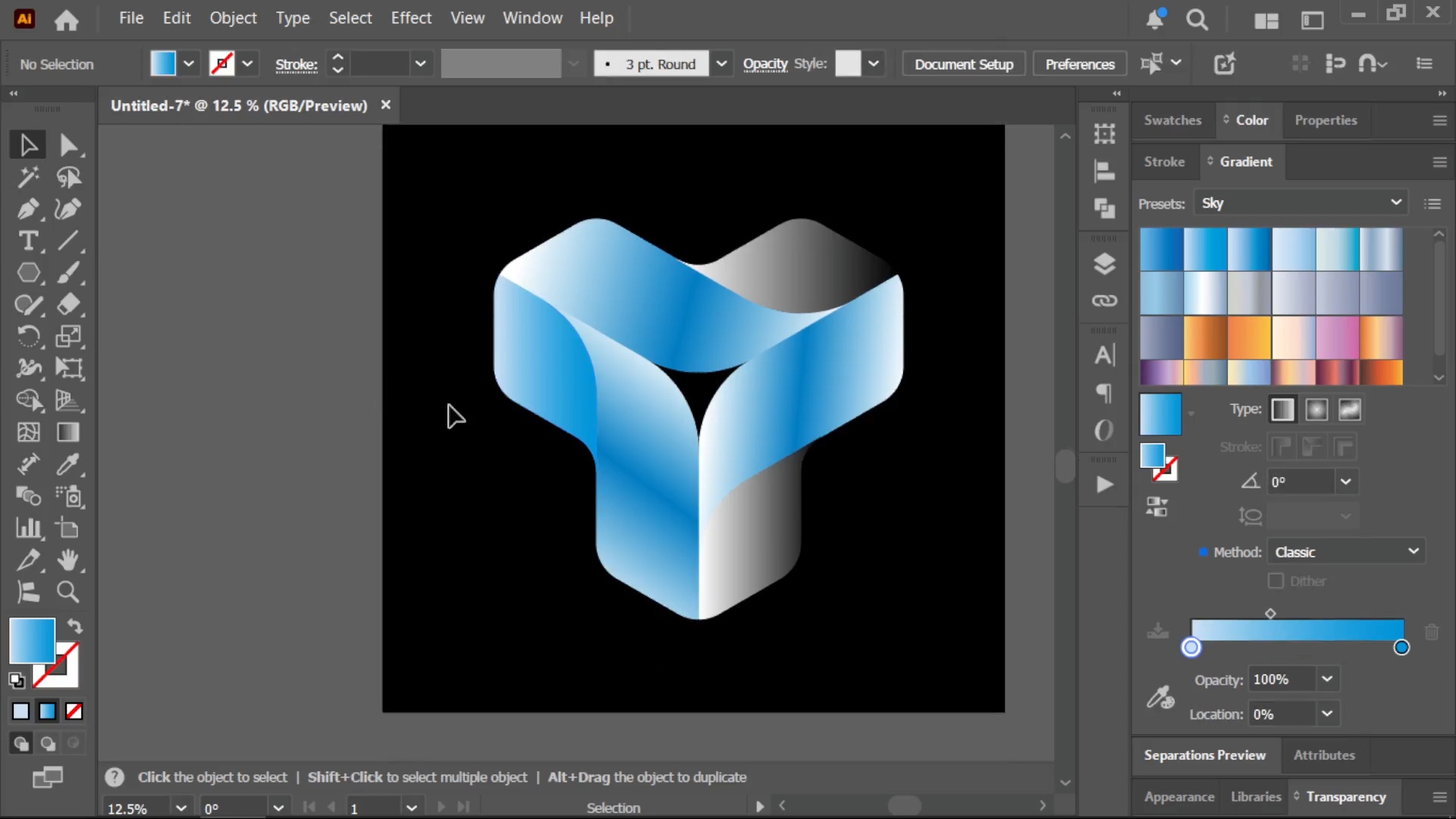The width and height of the screenshot is (1456, 819).
Task: Open the search icon in header
Action: 1197,20
